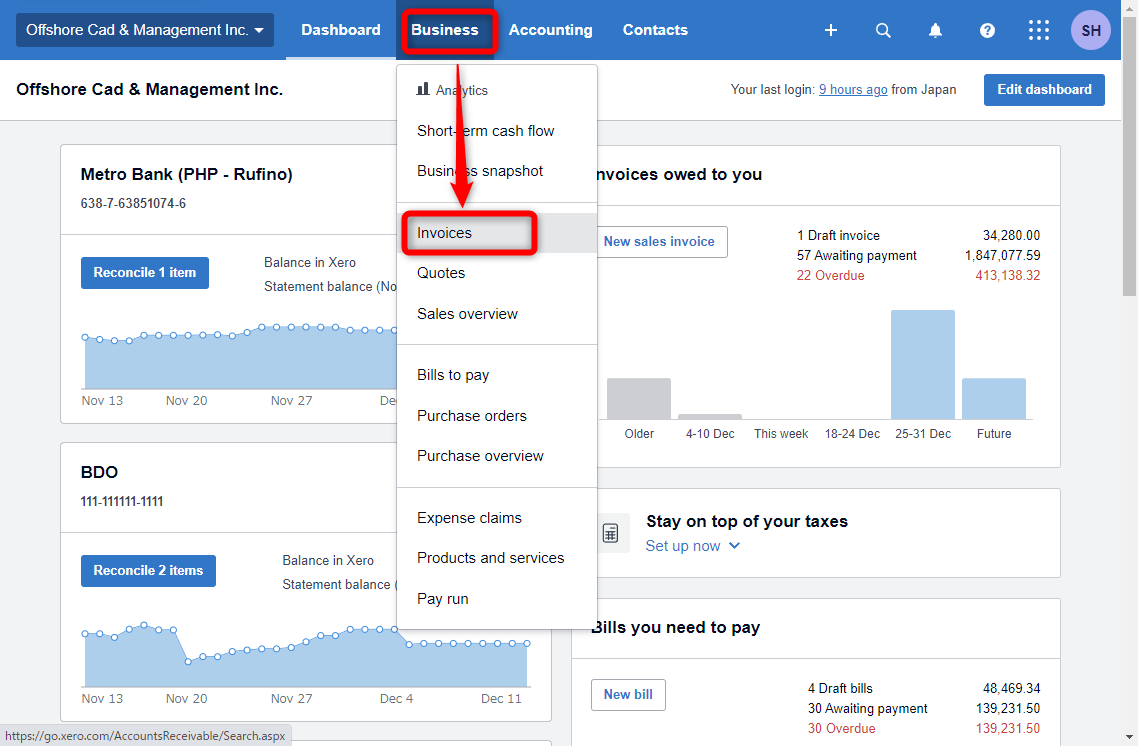1138x746 pixels.
Task: Open the 1 Draft invoice link
Action: click(838, 235)
